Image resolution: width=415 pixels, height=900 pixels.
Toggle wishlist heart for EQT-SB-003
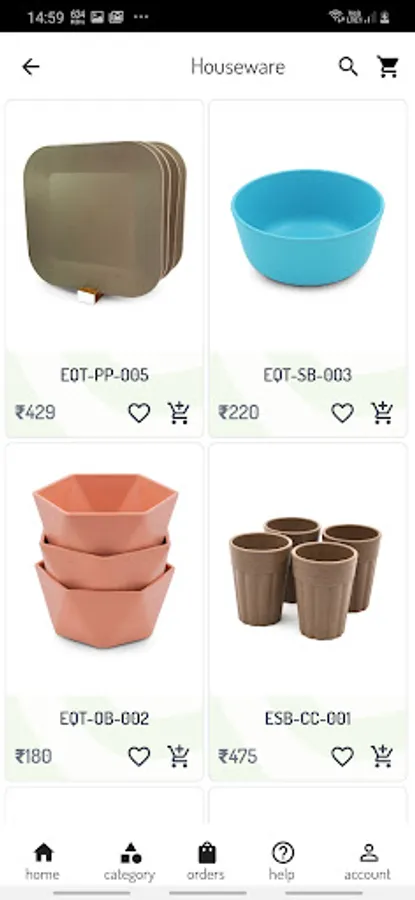343,413
